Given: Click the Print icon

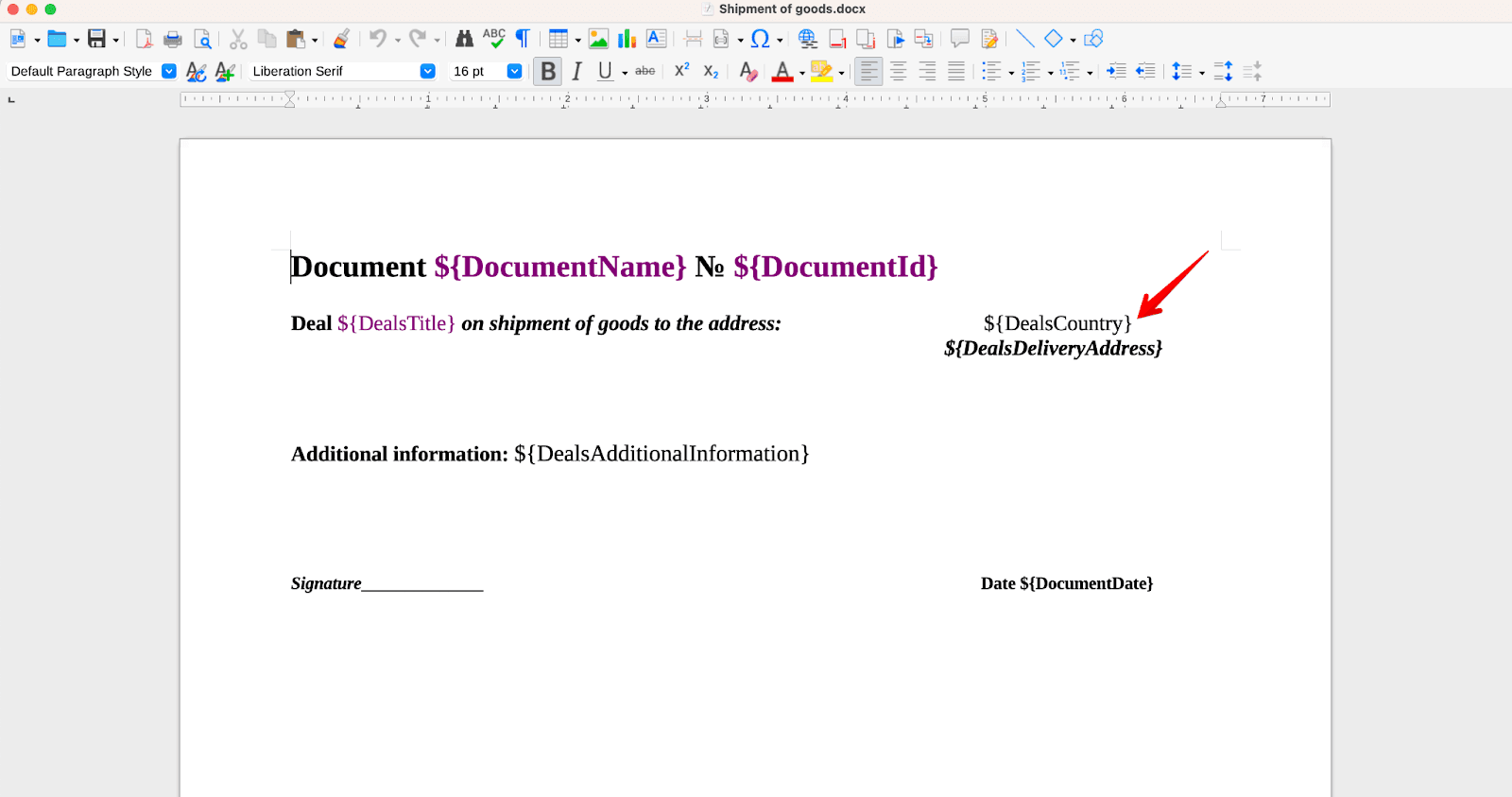Looking at the screenshot, I should [173, 39].
